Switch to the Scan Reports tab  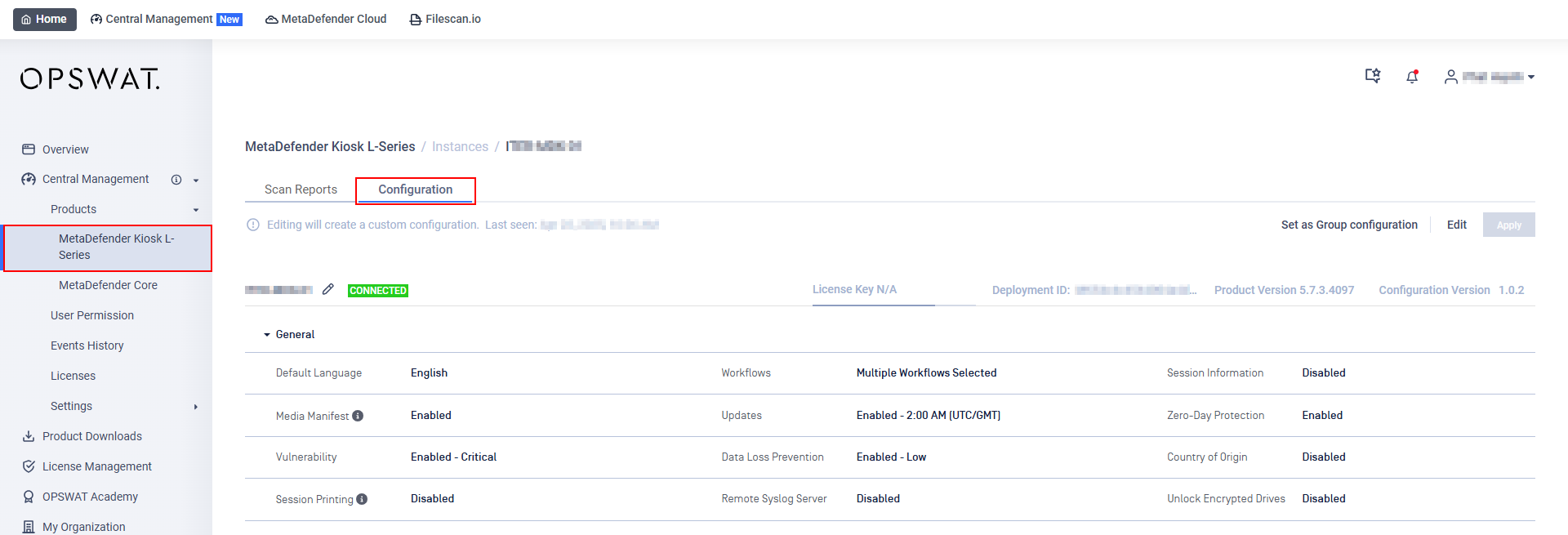tap(301, 189)
